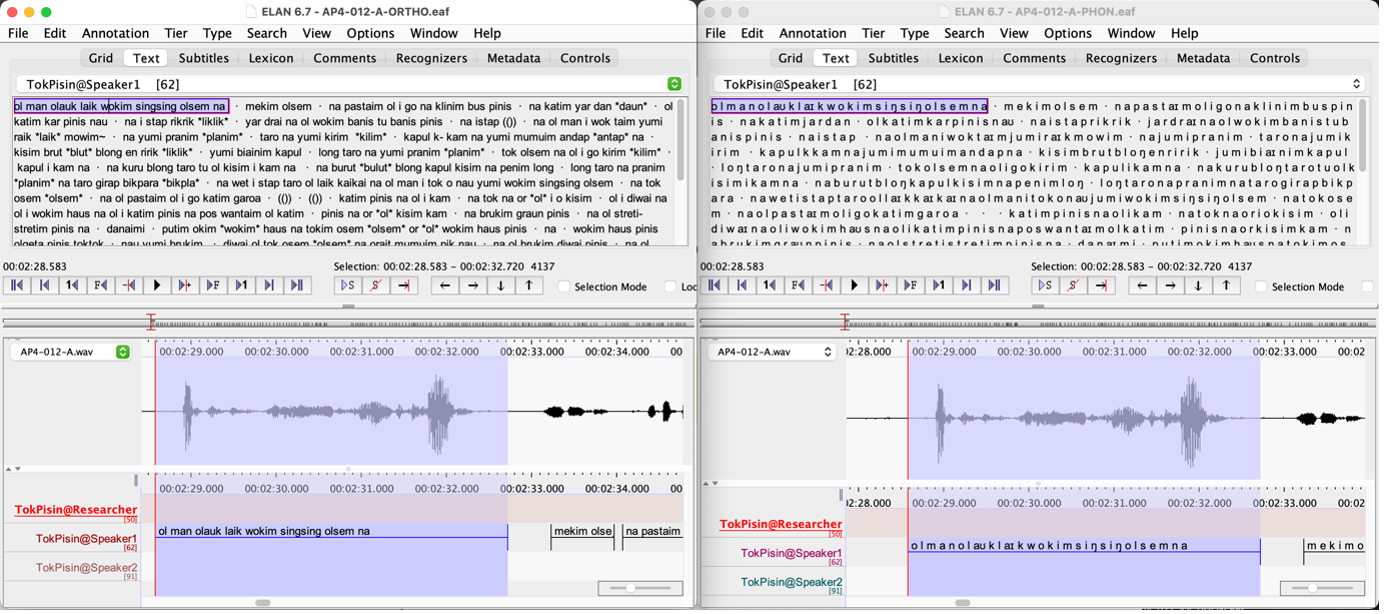Switch to Recognizers tab in PHON window
1384x614 pixels.
click(1121, 58)
